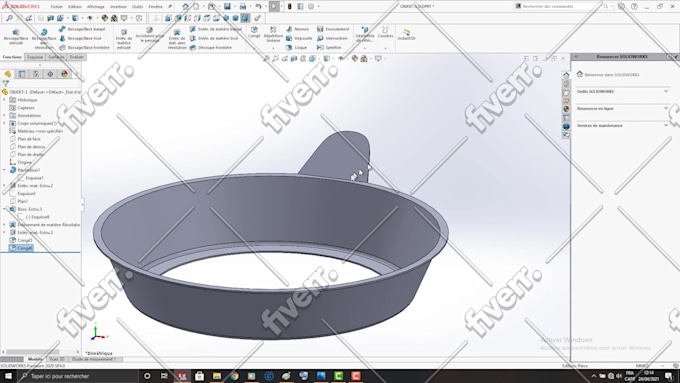Select Bossage/Base balayé command
680x383 pixels.
(x=82, y=29)
